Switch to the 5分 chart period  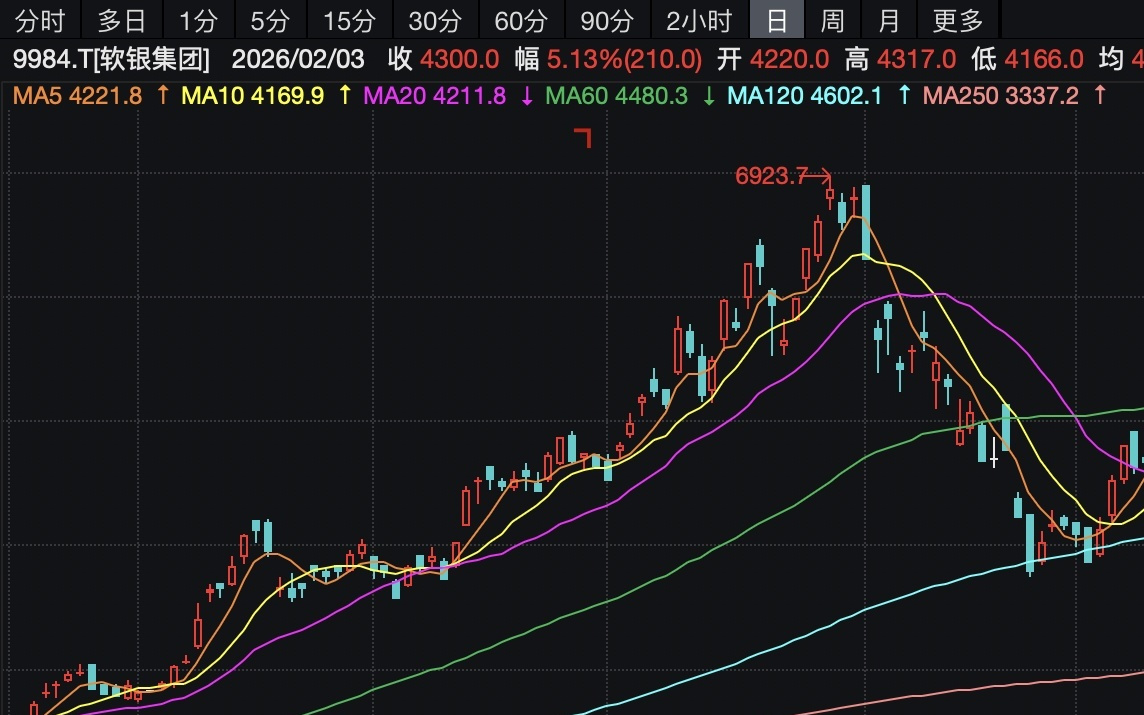270,20
